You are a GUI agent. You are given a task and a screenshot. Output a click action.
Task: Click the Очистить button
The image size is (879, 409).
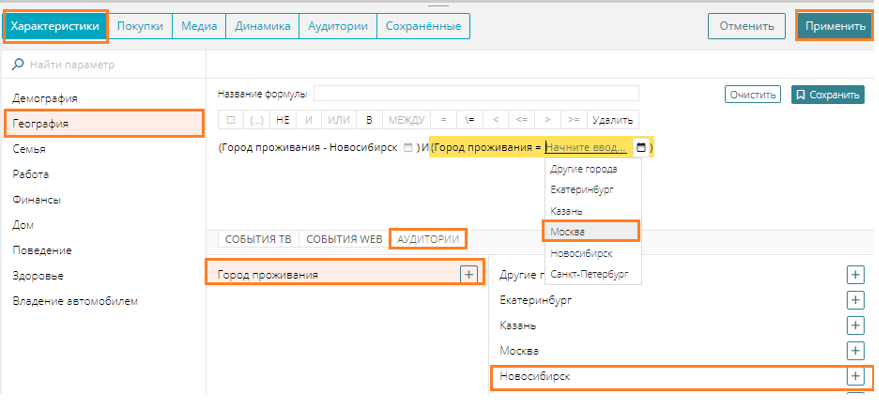752,95
